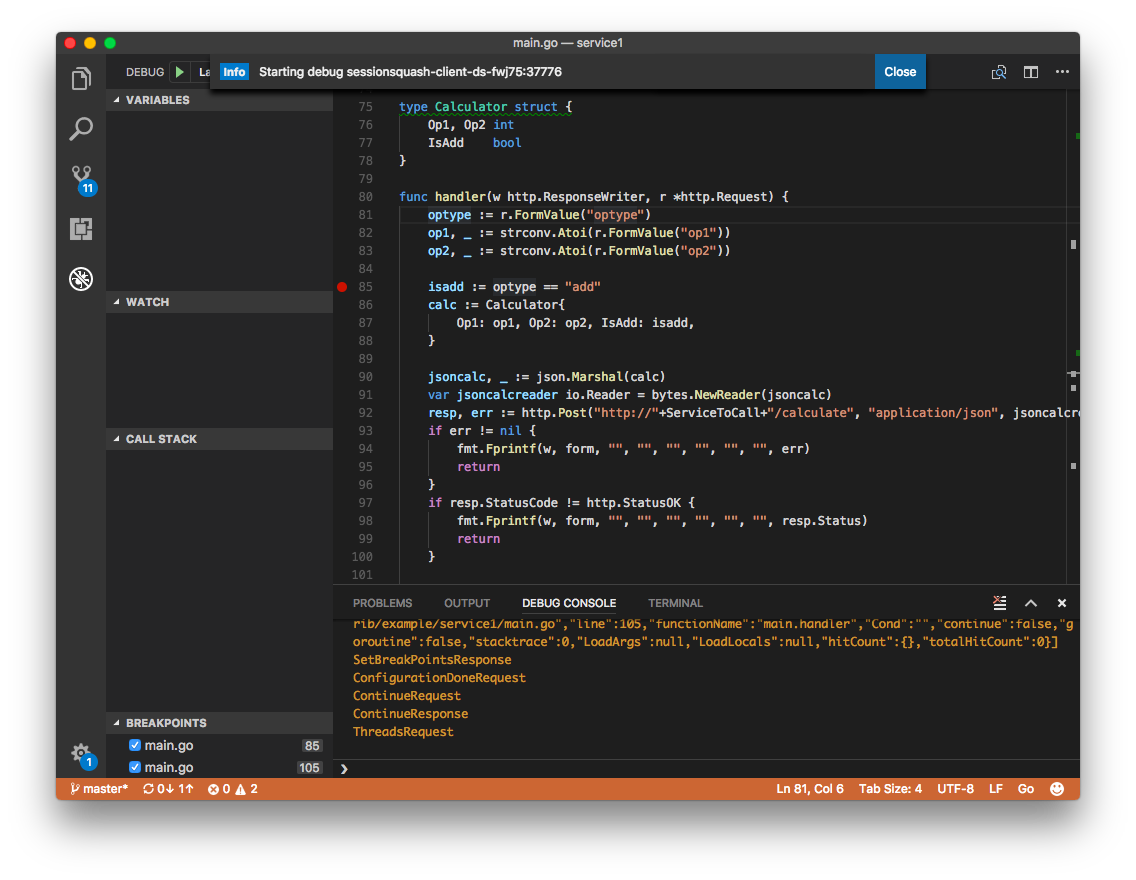Screen dimensions: 1136x880
Task: Collapse the CALL STACK section
Action: (x=219, y=439)
